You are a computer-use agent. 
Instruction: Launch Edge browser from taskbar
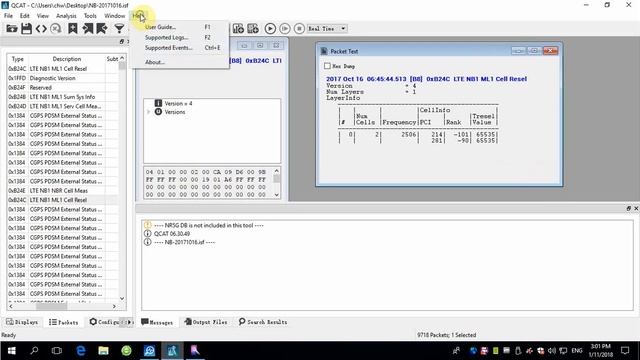click(x=81, y=351)
